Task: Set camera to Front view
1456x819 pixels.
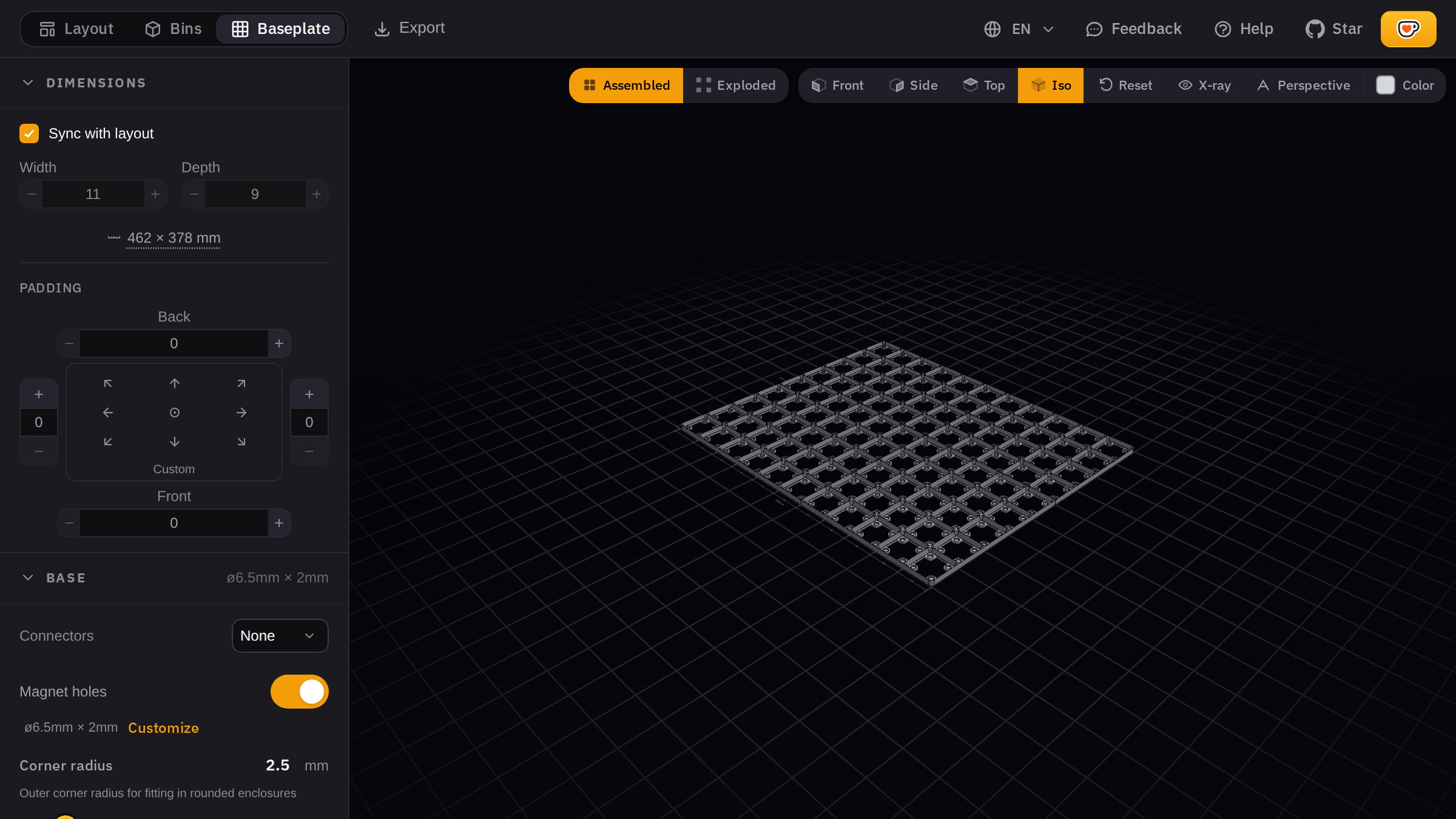Action: pos(837,86)
